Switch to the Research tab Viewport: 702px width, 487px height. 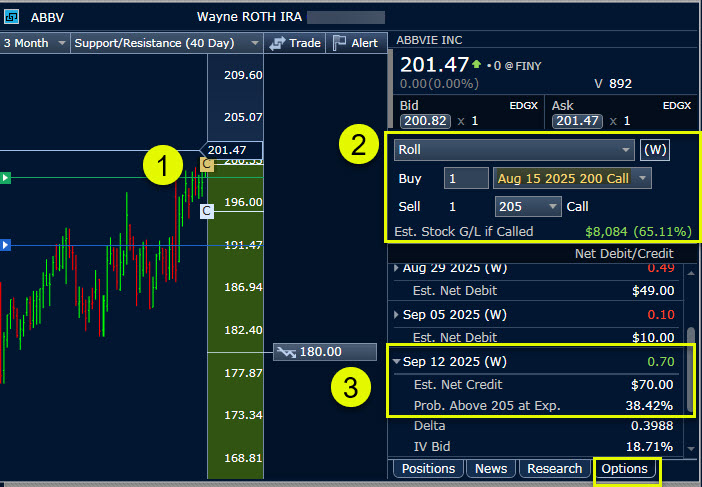coord(554,469)
